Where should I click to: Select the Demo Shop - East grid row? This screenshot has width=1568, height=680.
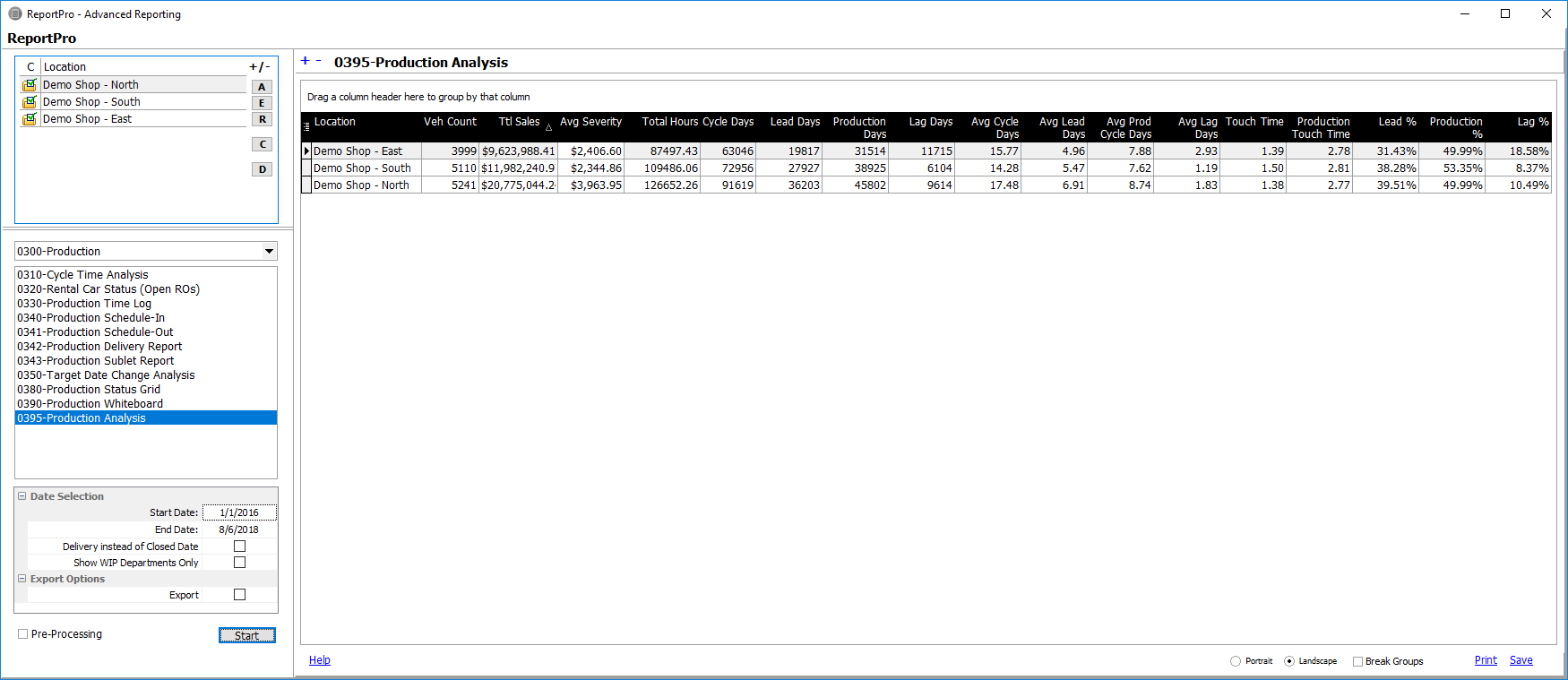point(926,151)
